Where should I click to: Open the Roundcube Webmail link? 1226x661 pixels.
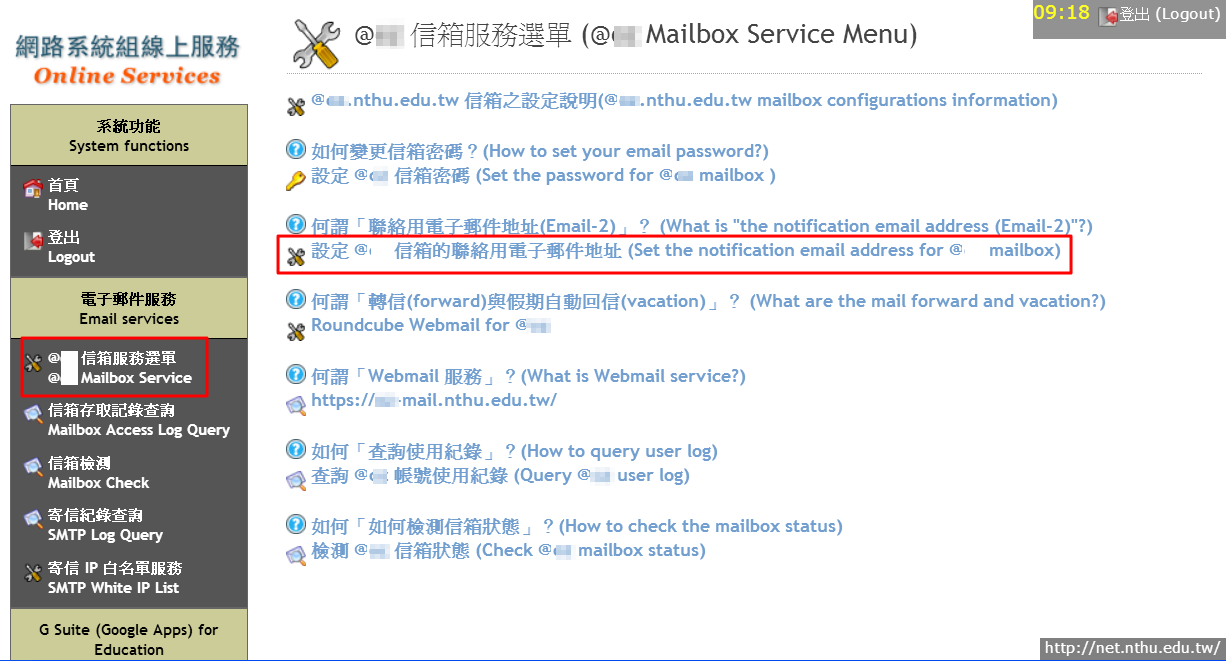coord(432,325)
